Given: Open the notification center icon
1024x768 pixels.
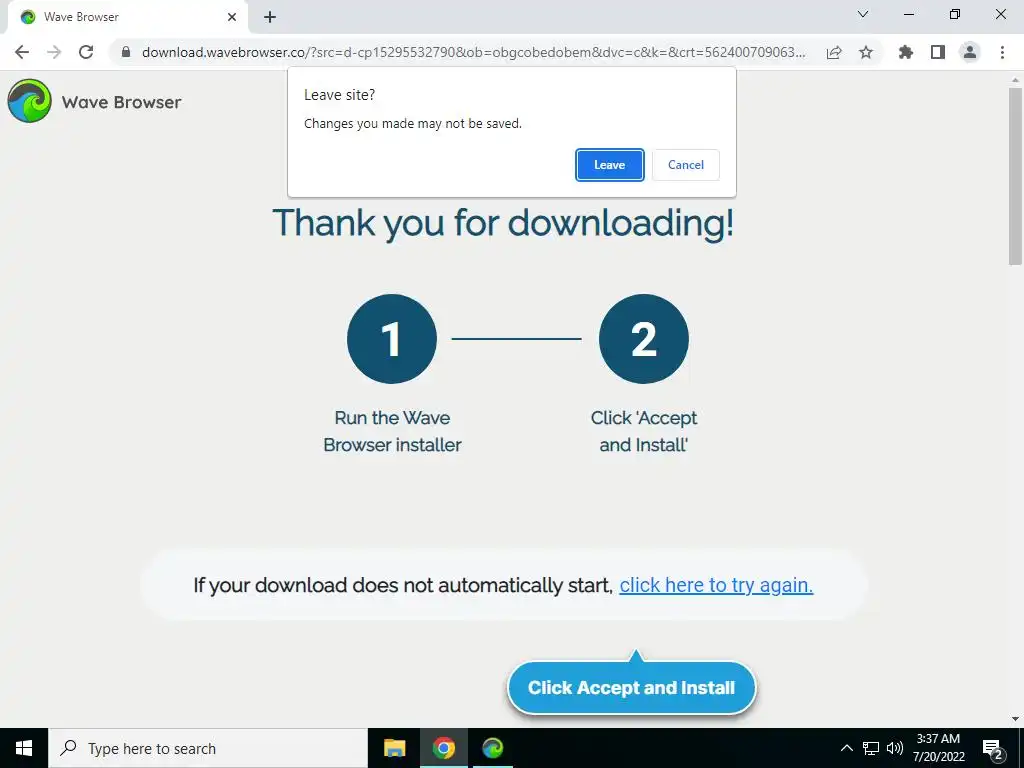Looking at the screenshot, I should (x=993, y=749).
